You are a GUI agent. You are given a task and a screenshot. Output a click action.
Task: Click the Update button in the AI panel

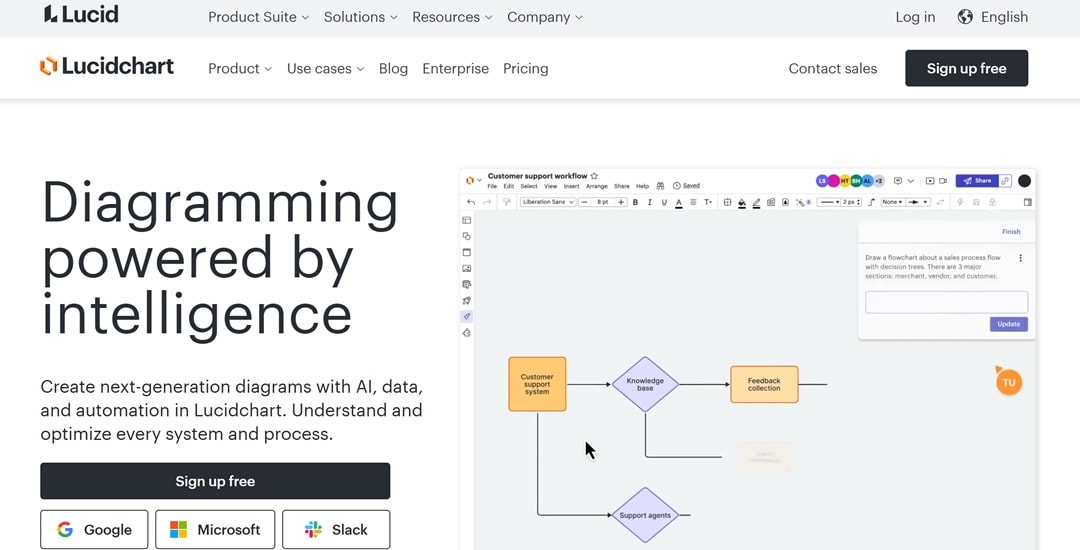pyautogui.click(x=1009, y=324)
